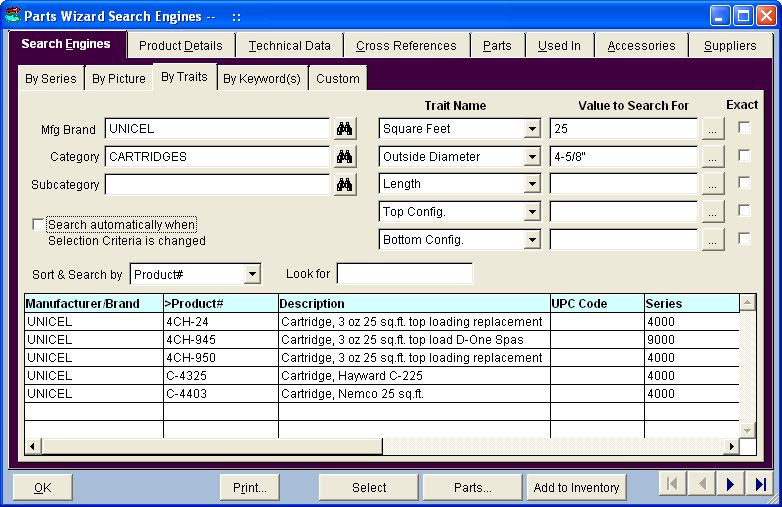782x507 pixels.
Task: Click the binoculars lookup beside Subcategory
Action: (344, 184)
